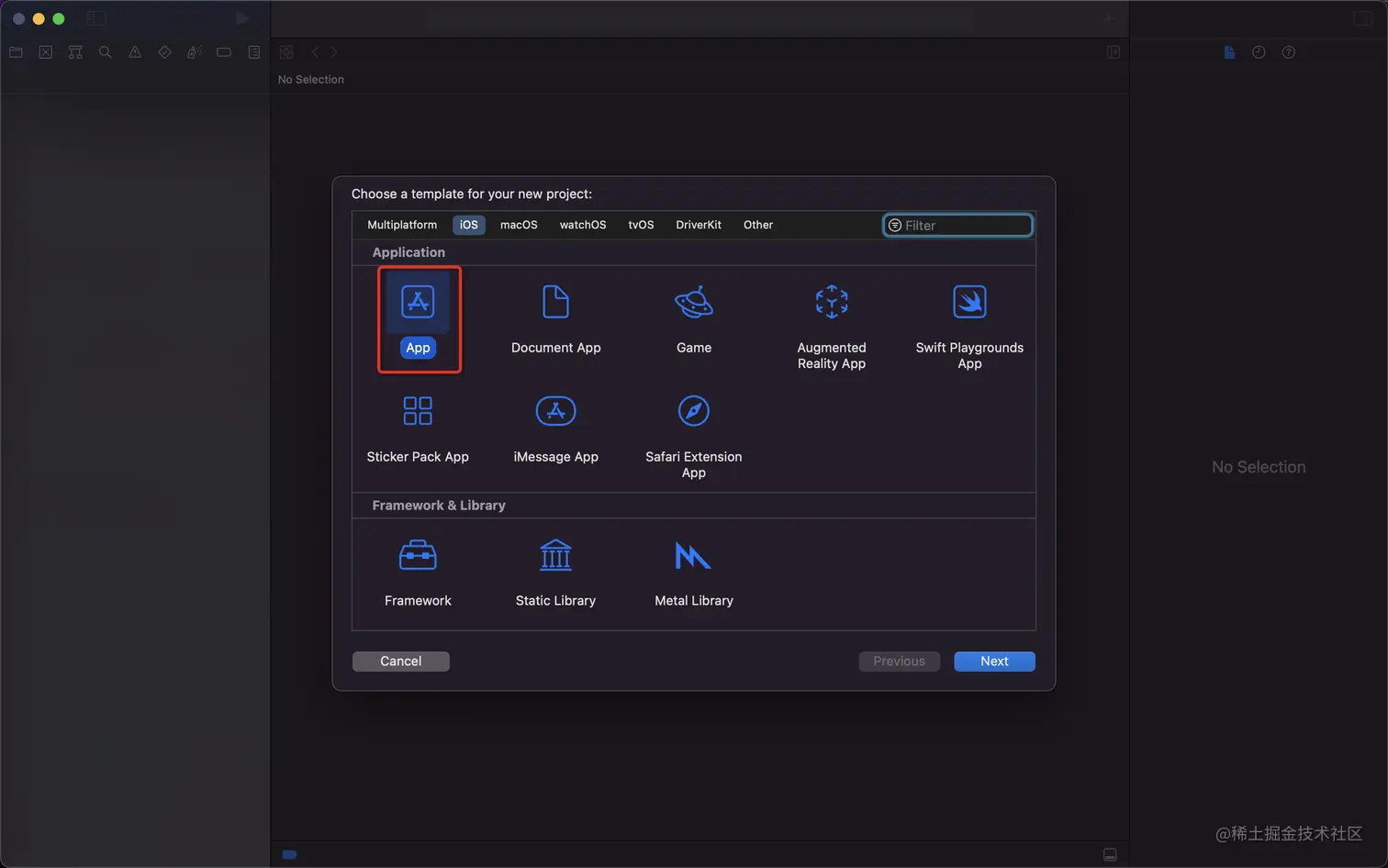Viewport: 1388px width, 868px height.
Task: Click "No Selection" in the inspector pane
Action: point(1259,467)
